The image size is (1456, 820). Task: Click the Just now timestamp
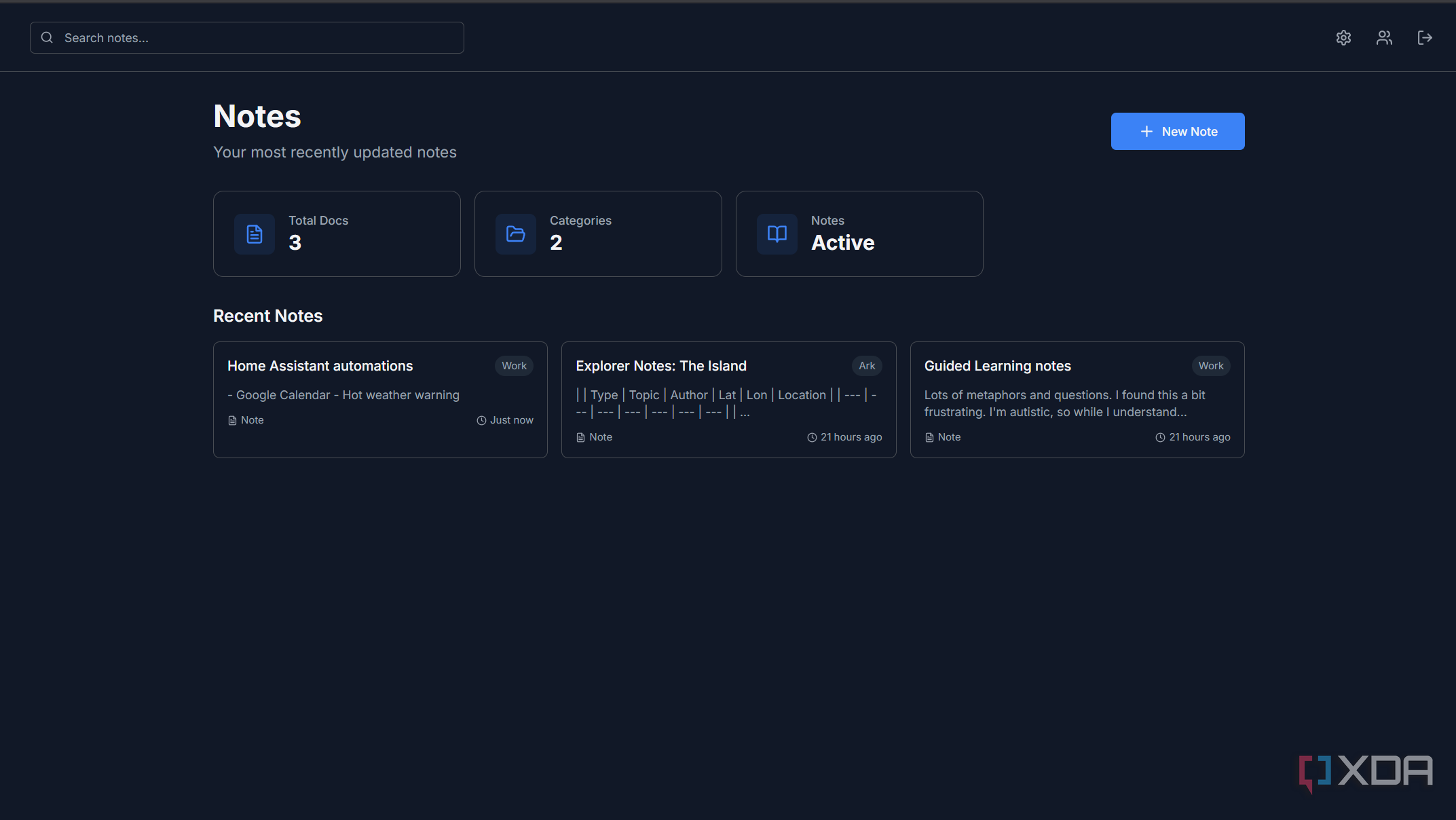(512, 421)
